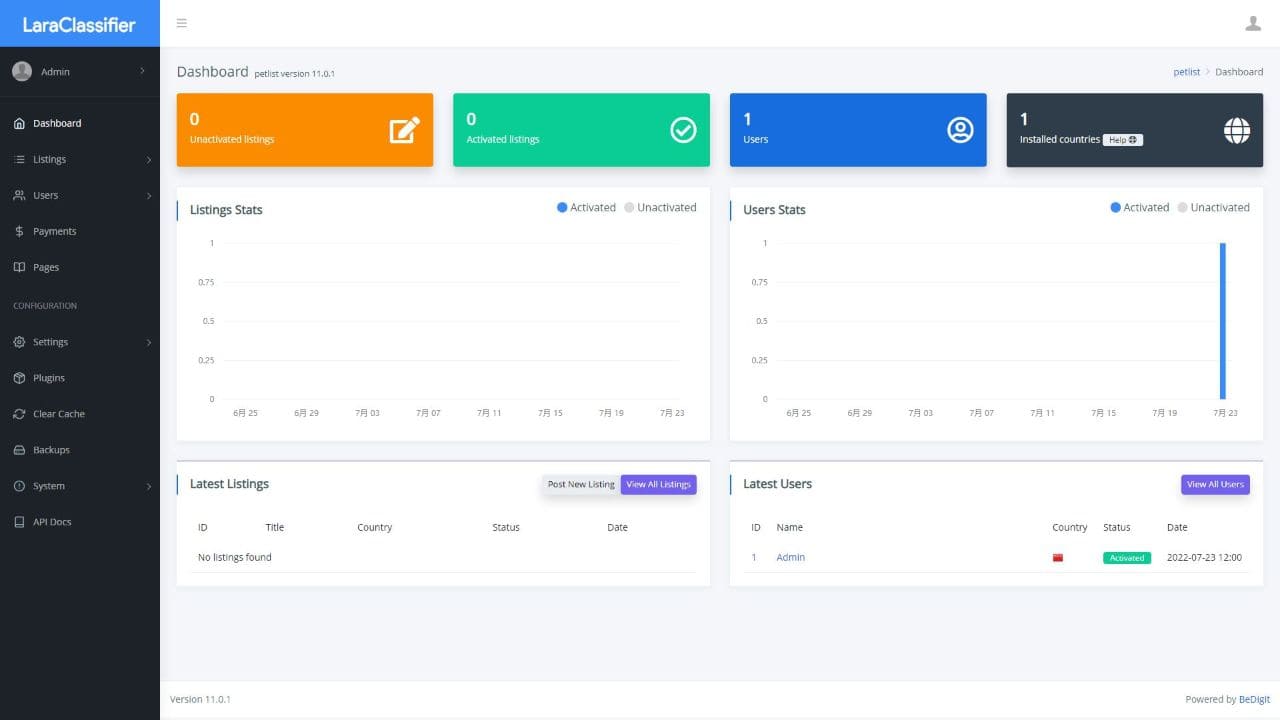Open the BeDigit link in footer

coord(1254,699)
